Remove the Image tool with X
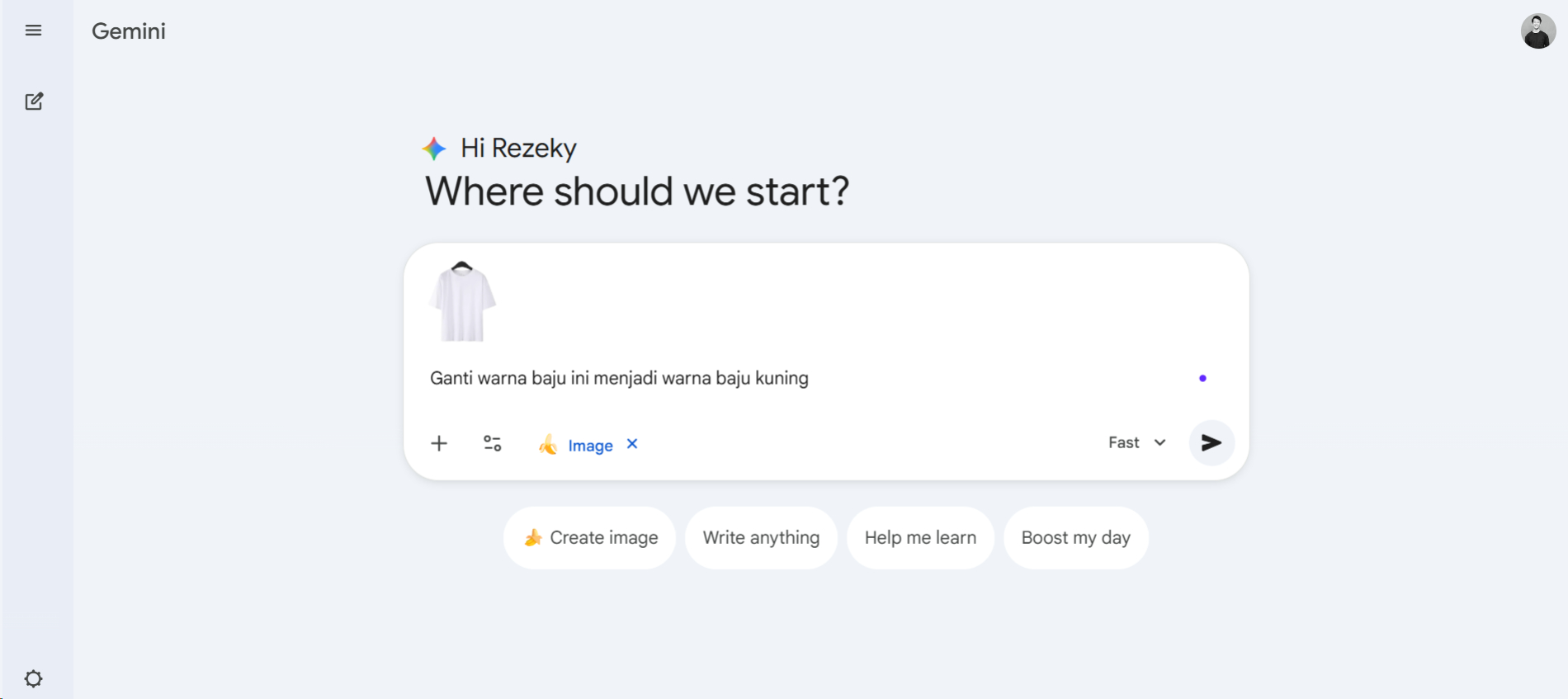The image size is (1568, 699). tap(632, 444)
